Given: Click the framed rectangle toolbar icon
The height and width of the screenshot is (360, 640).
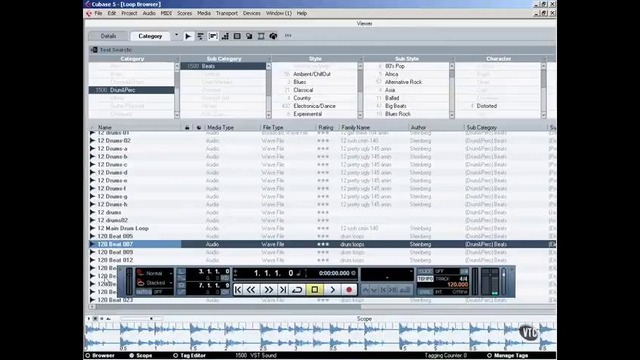Looking at the screenshot, I should coord(261,36).
